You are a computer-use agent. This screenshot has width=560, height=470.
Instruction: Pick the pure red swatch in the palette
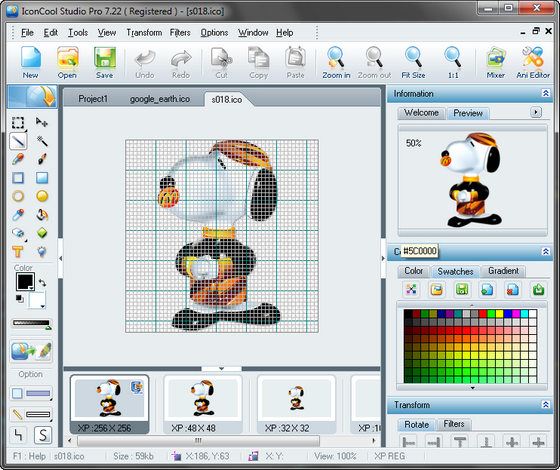[x=483, y=314]
